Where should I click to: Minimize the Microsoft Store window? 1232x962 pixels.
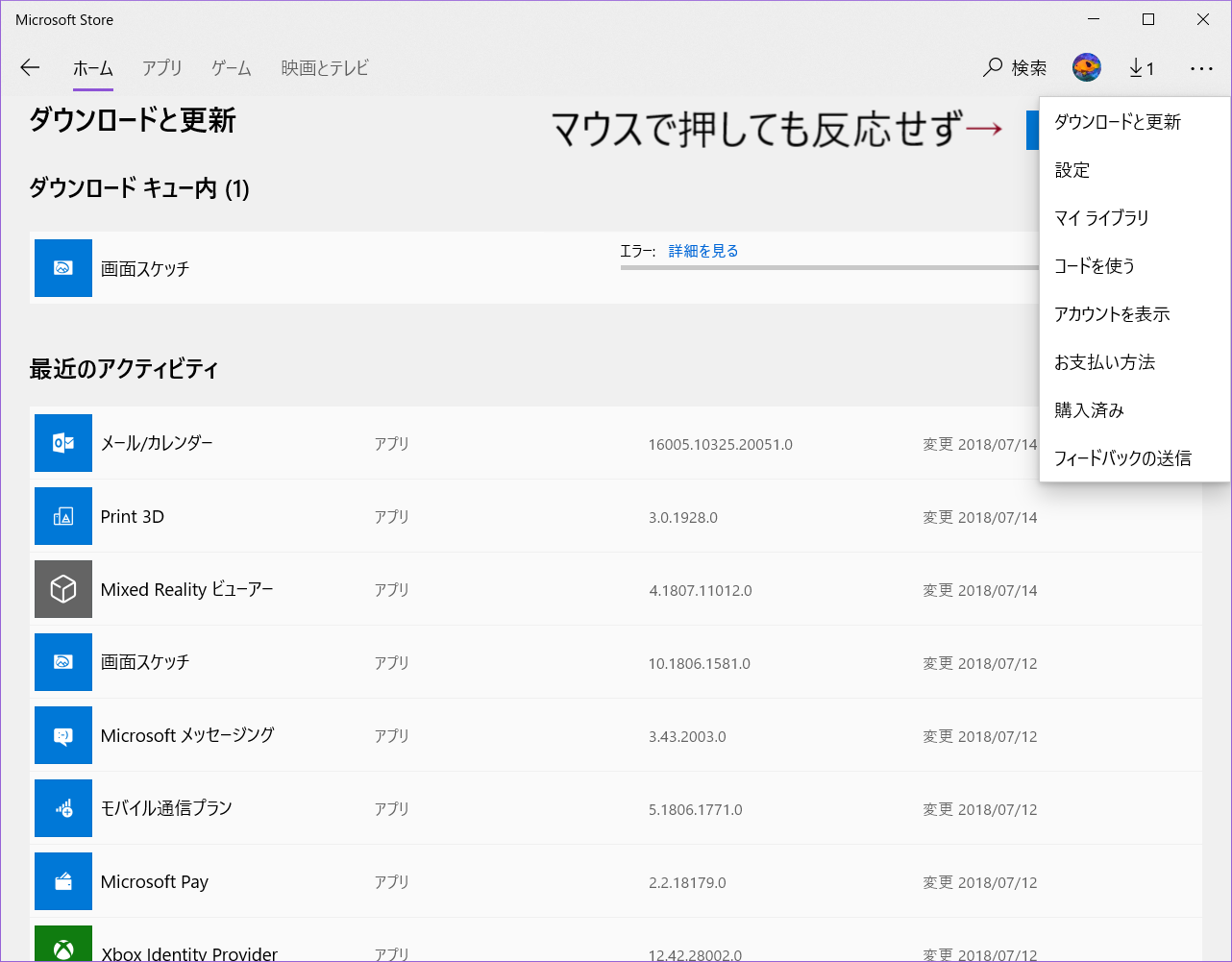coord(1094,19)
